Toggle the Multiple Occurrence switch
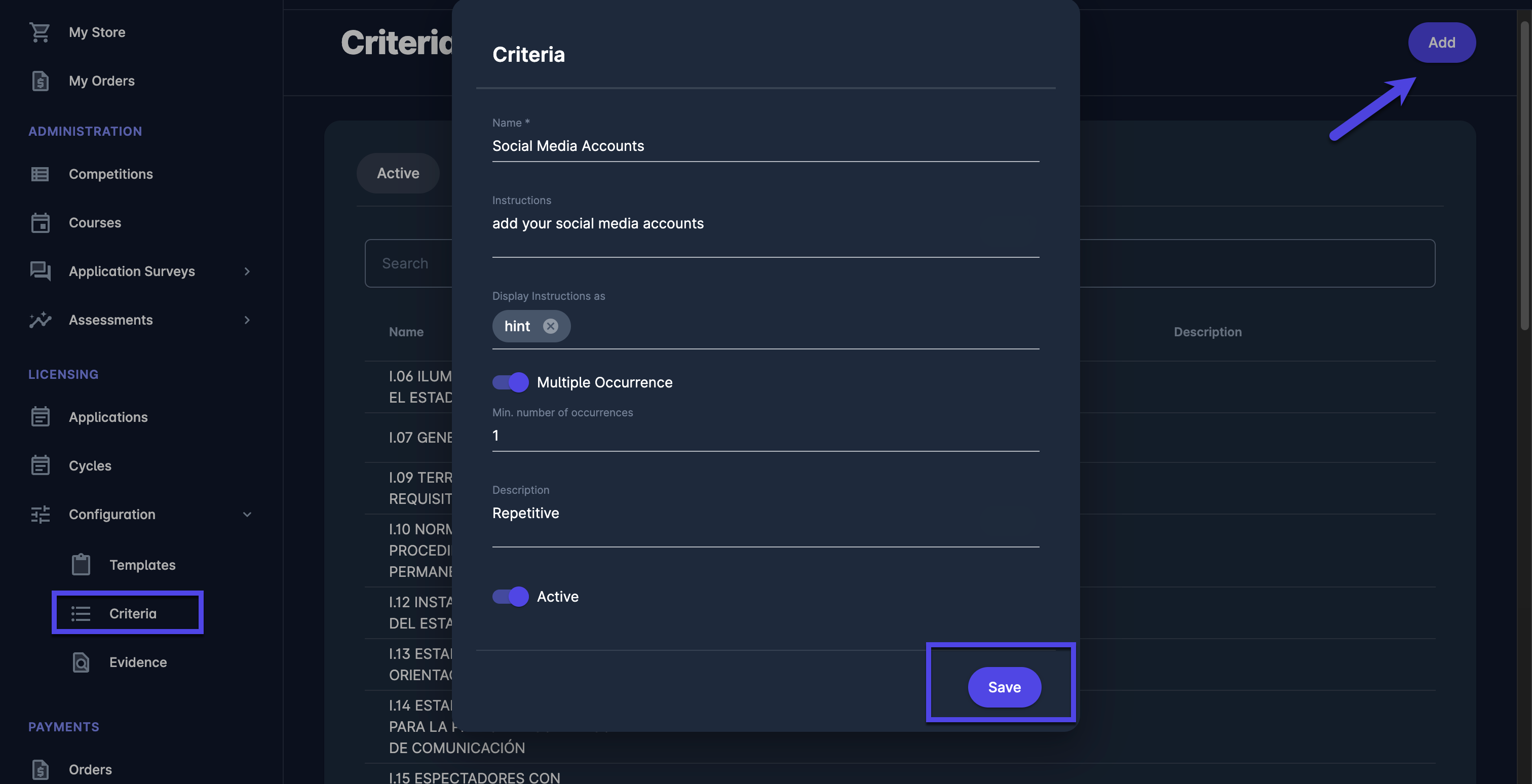The width and height of the screenshot is (1532, 784). point(511,382)
